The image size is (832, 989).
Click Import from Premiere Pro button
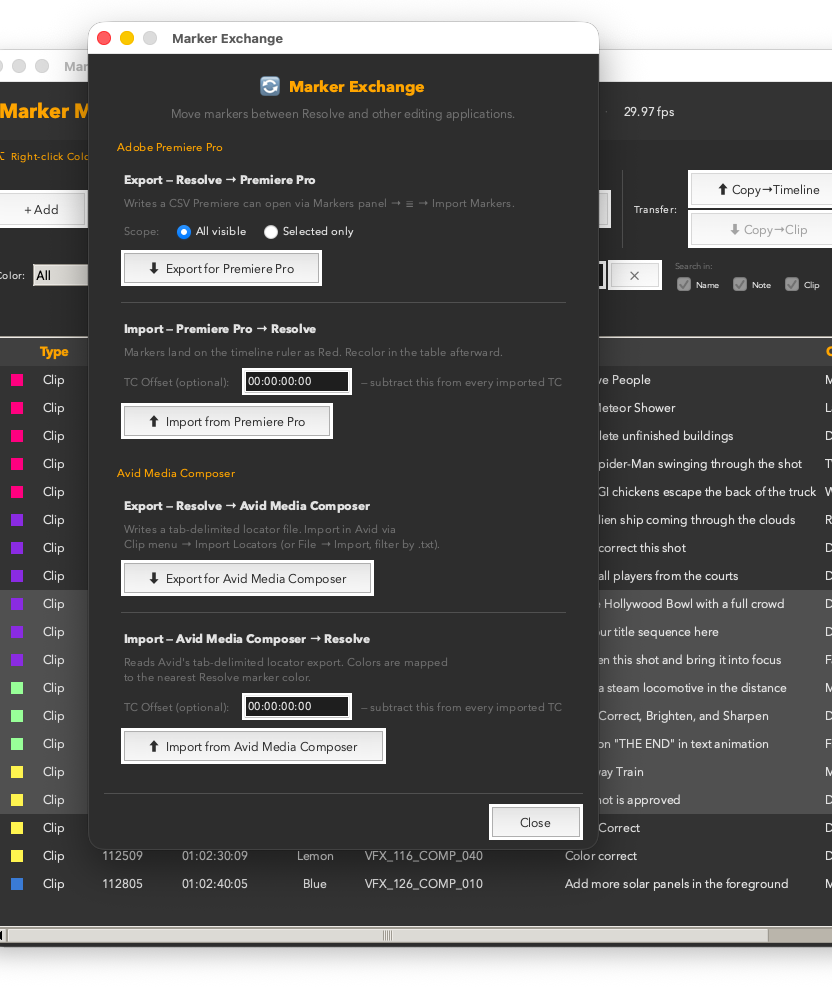[227, 421]
